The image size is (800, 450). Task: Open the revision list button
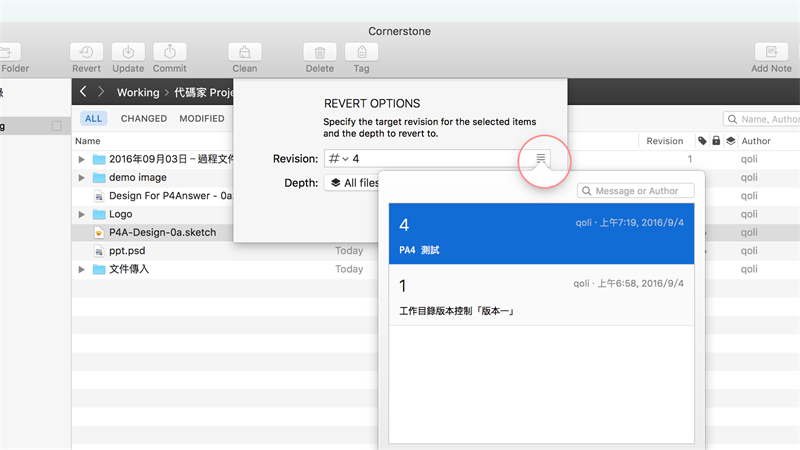pos(541,159)
